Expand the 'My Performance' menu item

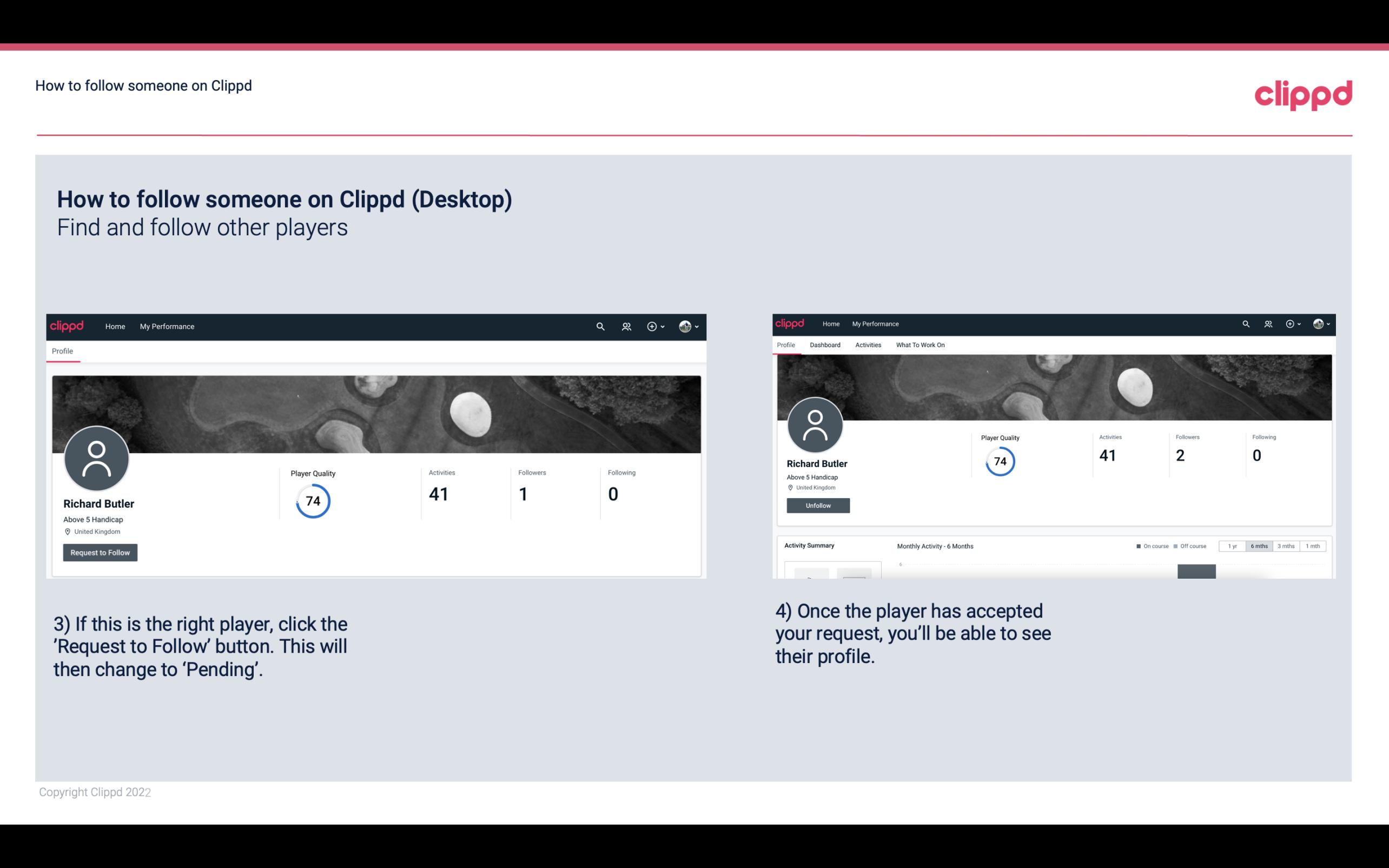tap(166, 326)
